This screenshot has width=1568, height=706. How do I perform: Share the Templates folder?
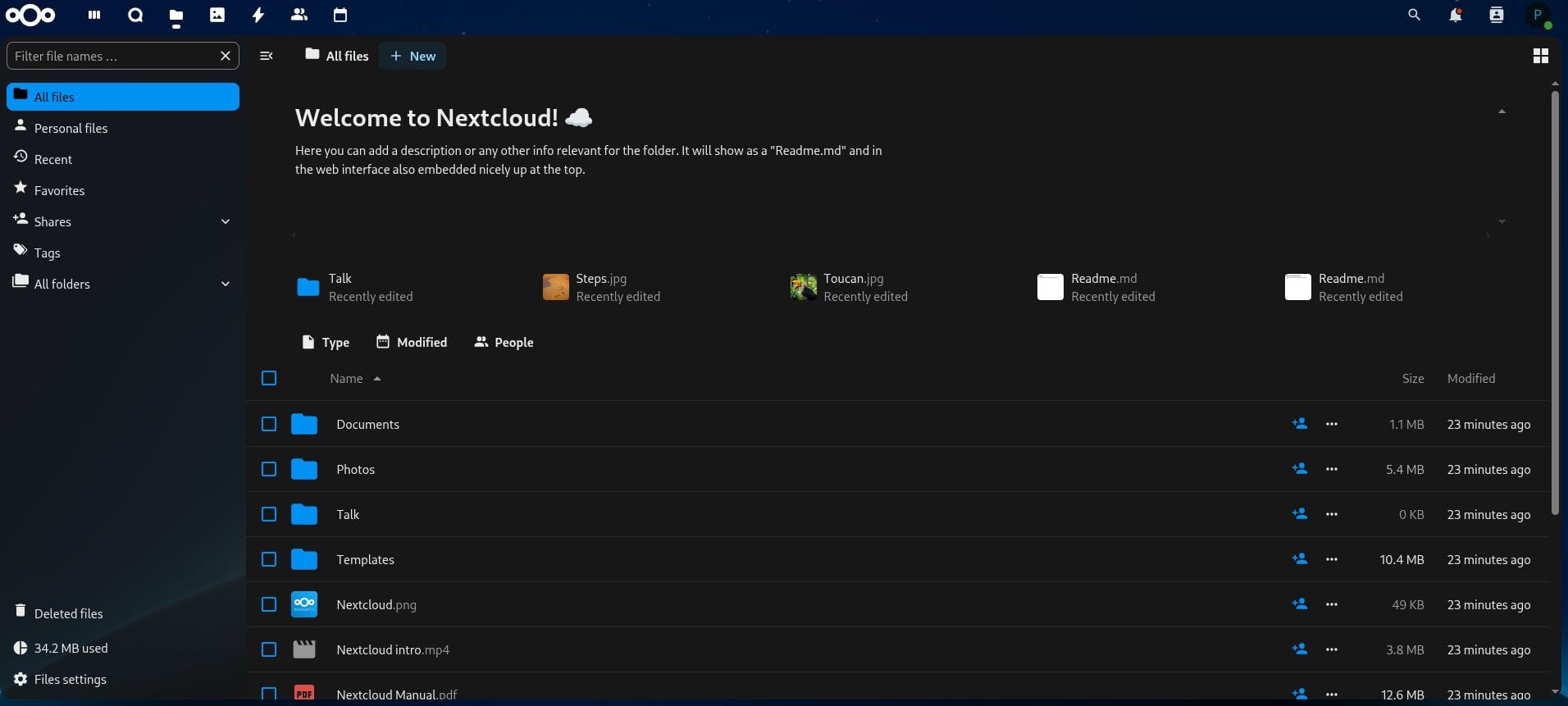pyautogui.click(x=1300, y=559)
